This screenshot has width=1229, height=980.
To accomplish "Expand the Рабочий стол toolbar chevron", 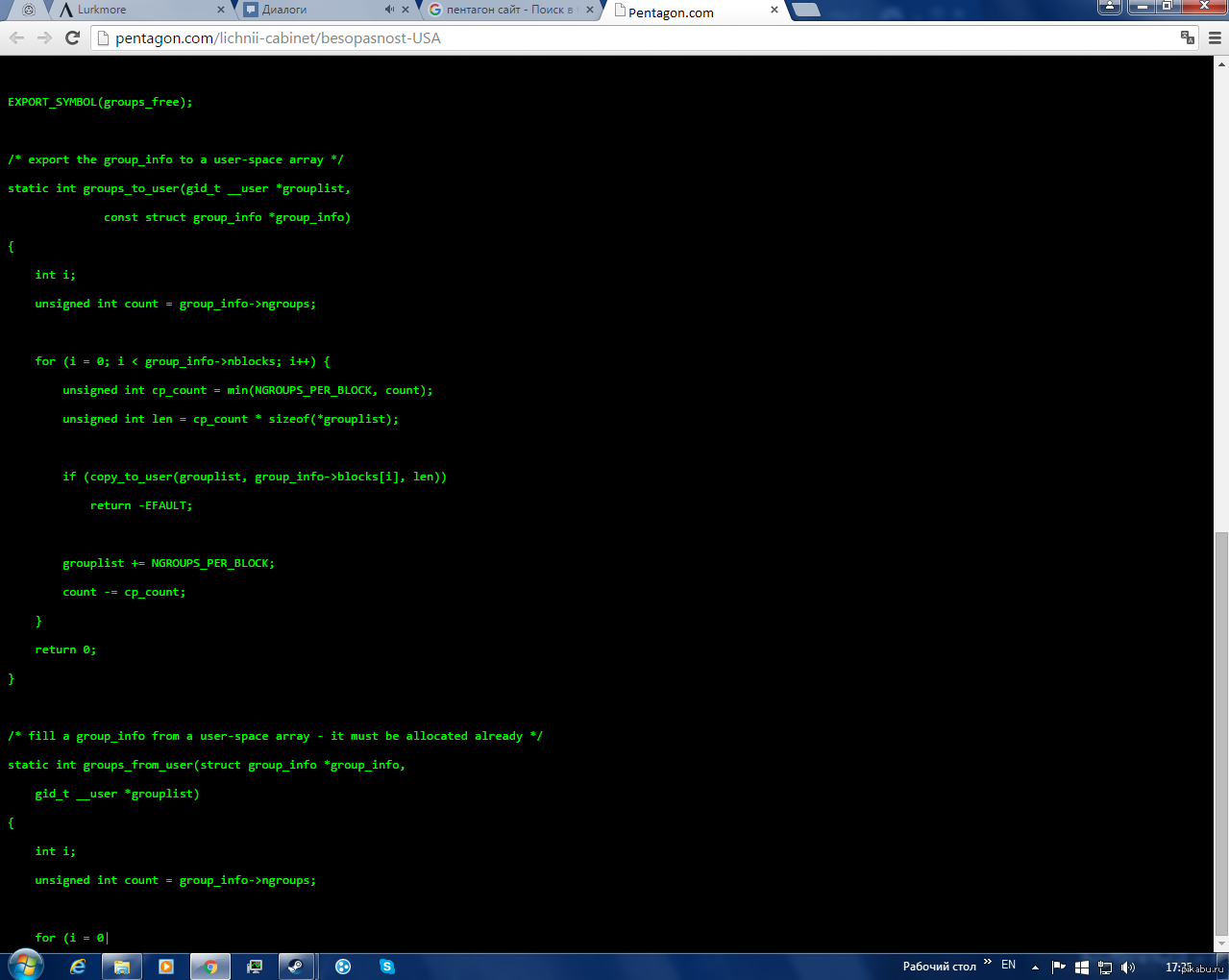I will point(988,962).
